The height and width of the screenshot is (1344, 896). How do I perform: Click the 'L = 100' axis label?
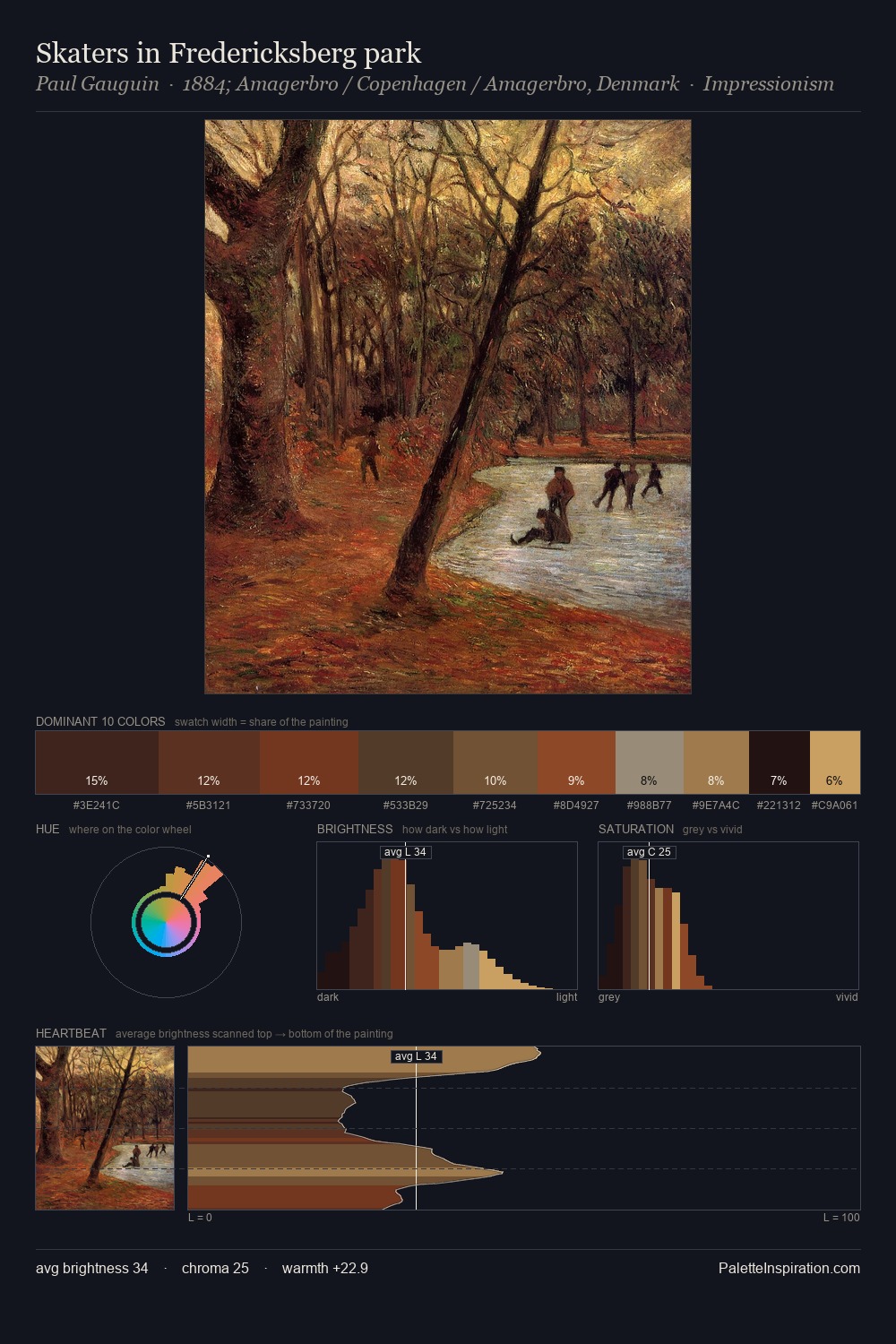point(841,1217)
